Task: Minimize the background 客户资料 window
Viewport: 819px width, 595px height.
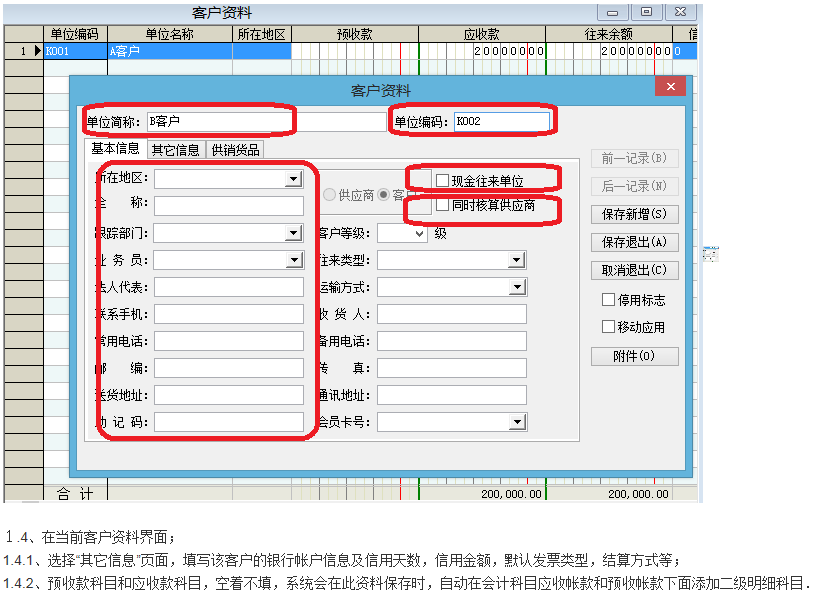Action: pos(613,12)
